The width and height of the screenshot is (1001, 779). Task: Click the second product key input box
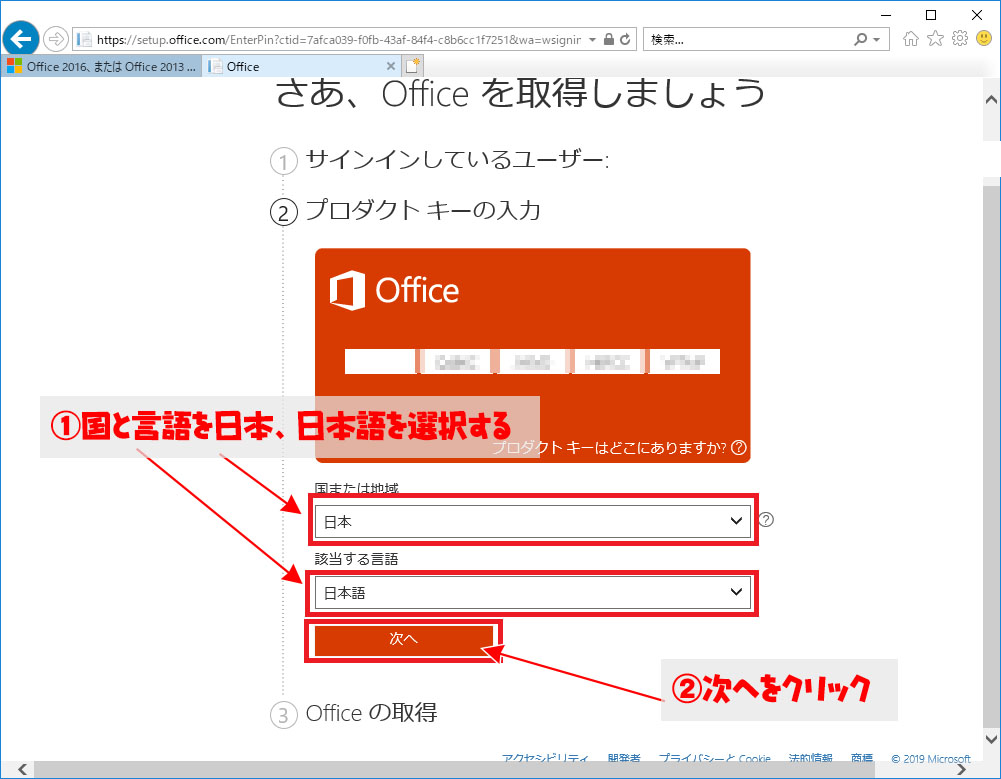456,361
